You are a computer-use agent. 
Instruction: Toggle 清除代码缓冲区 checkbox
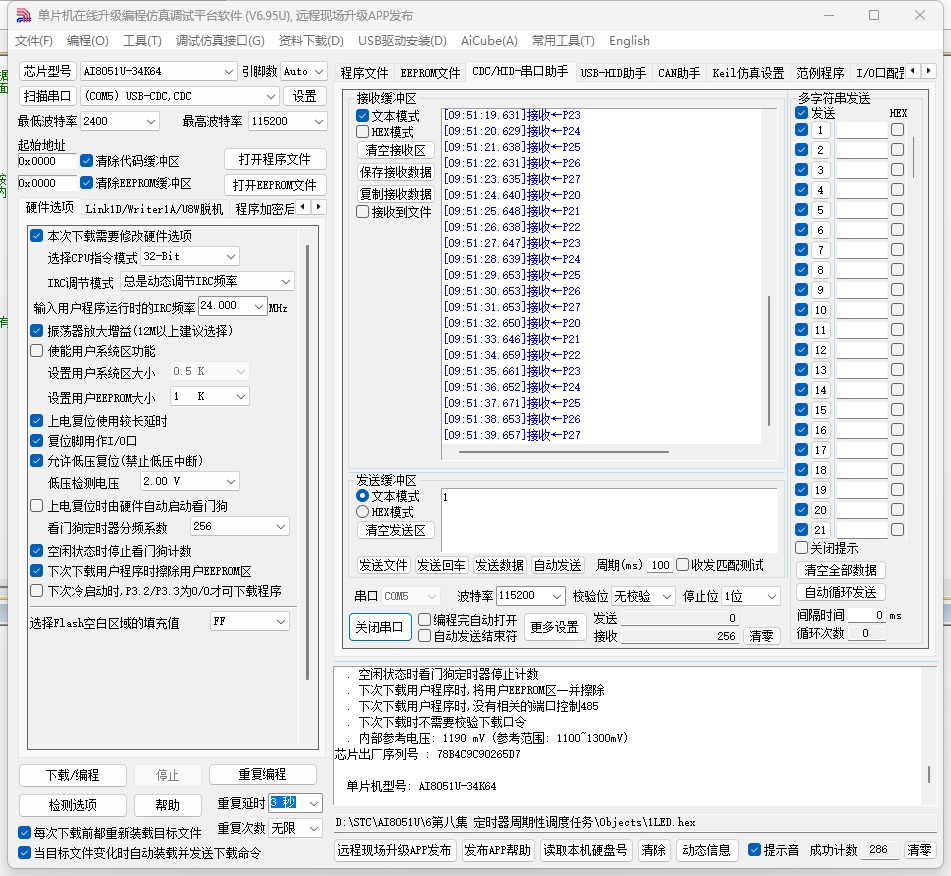click(86, 161)
